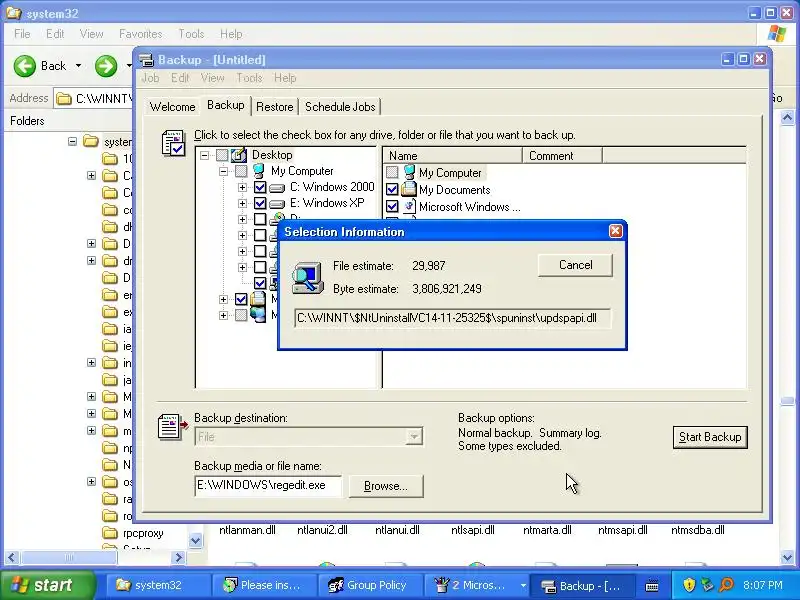Viewport: 800px width, 600px height.
Task: Toggle the Desktop checkbox in the tree
Action: point(222,155)
